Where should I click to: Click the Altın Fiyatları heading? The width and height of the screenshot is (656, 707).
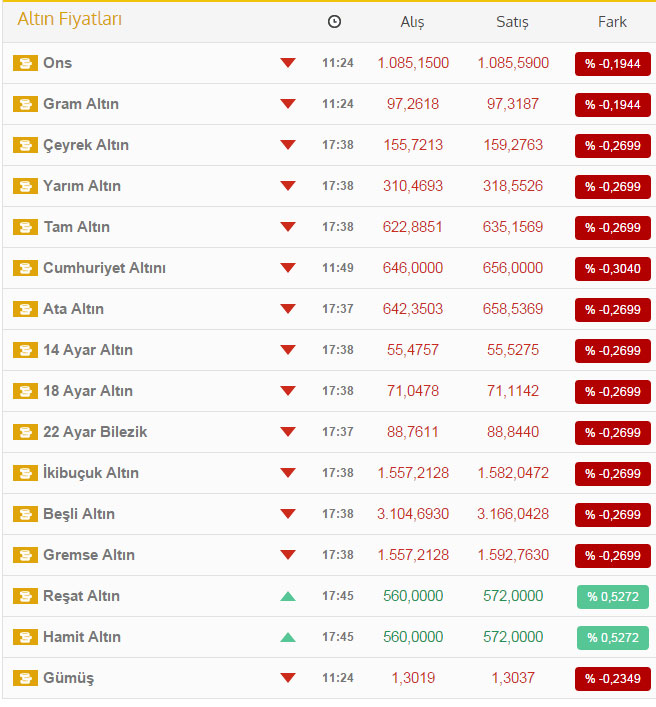[x=70, y=19]
